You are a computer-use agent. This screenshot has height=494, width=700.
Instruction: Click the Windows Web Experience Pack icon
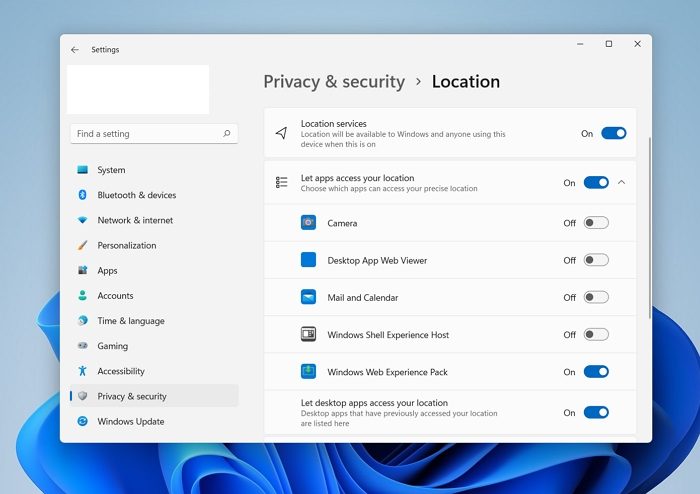(x=308, y=371)
